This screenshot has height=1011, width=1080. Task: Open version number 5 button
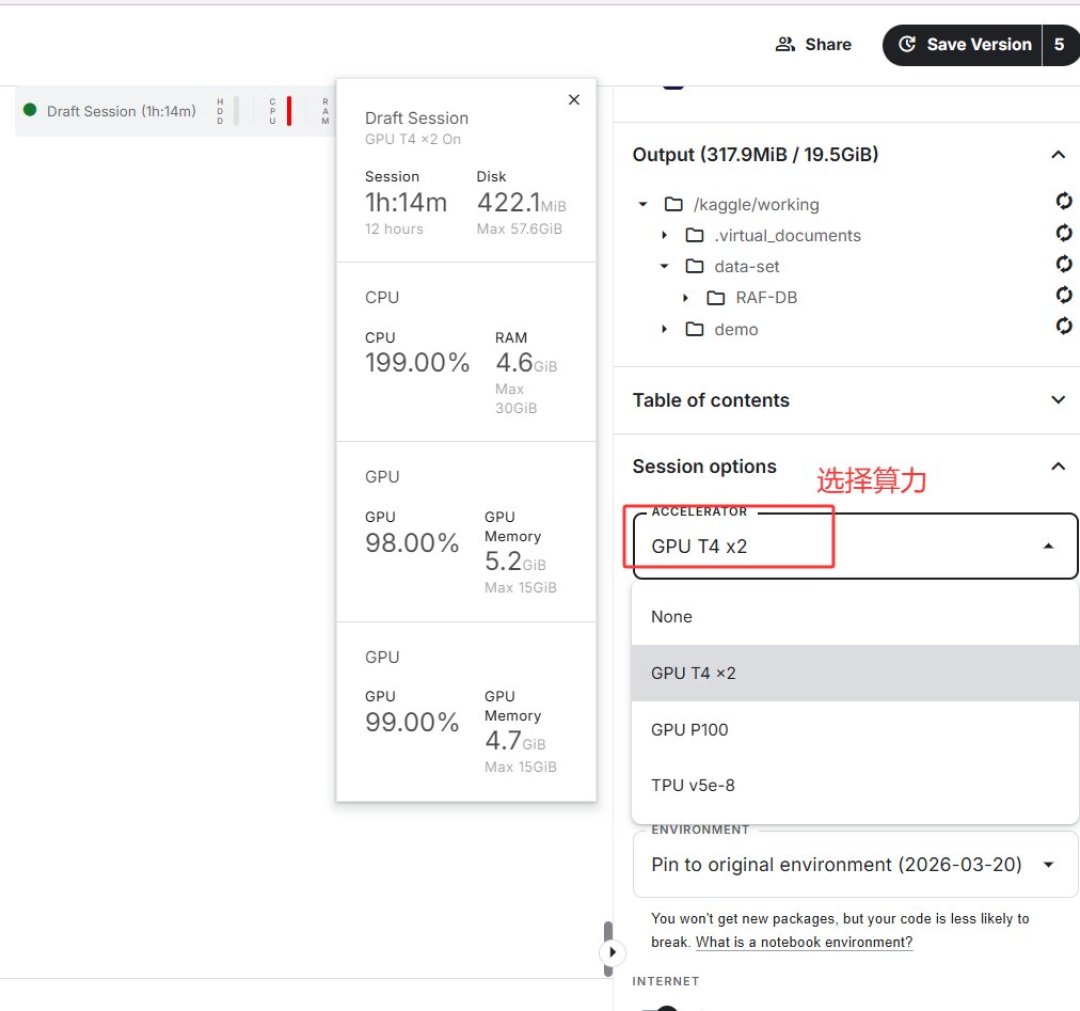pos(1059,45)
